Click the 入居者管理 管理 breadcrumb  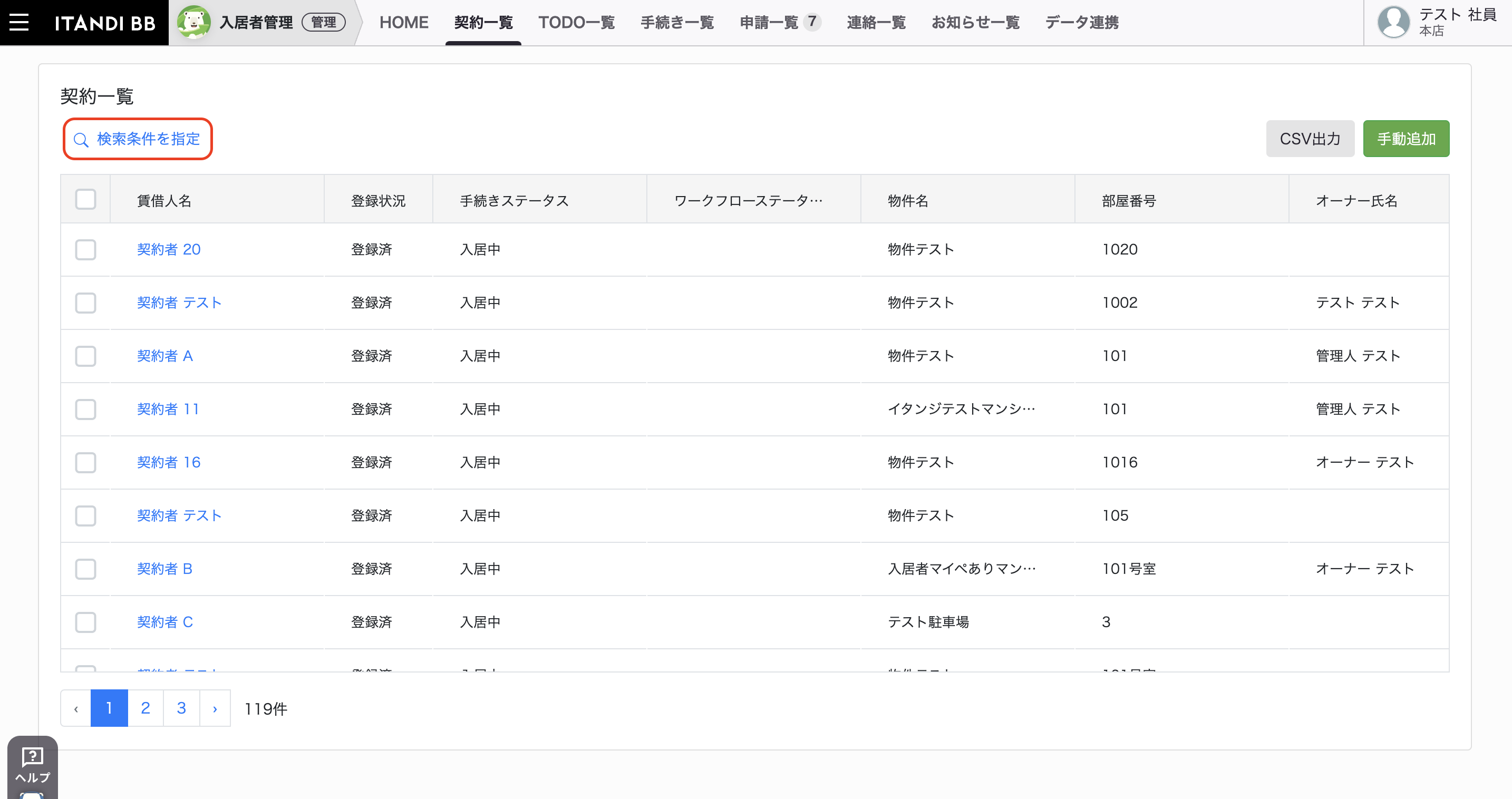pos(263,22)
